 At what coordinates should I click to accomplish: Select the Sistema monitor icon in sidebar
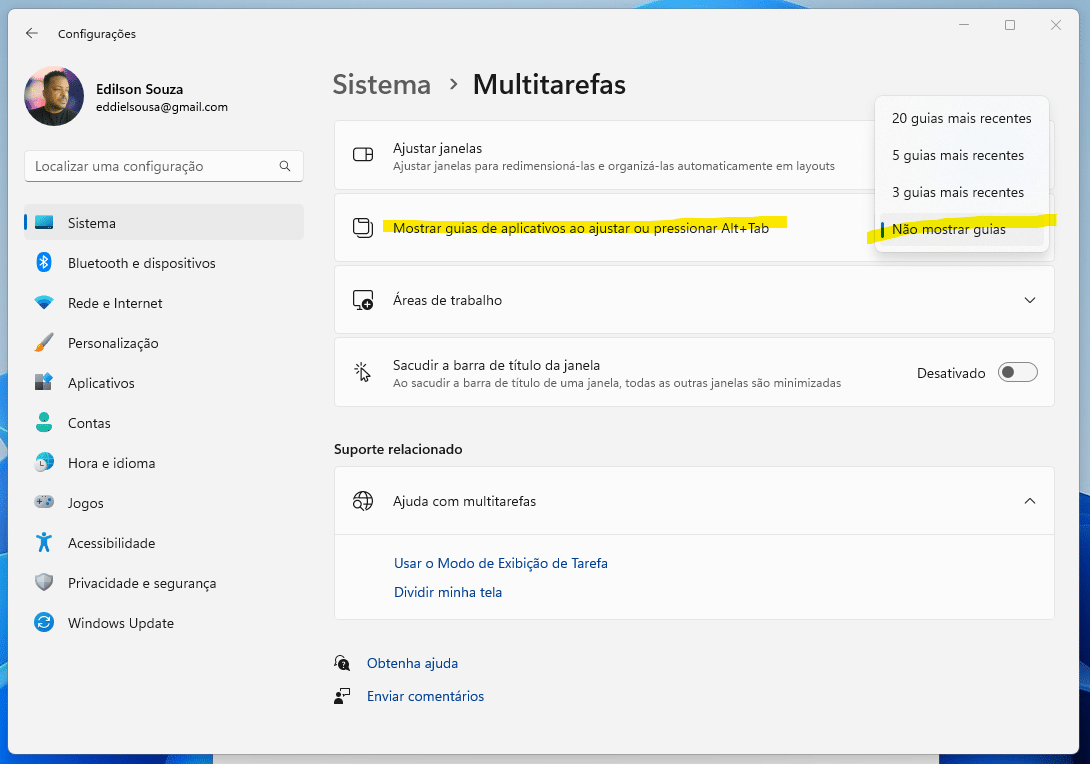[44, 222]
